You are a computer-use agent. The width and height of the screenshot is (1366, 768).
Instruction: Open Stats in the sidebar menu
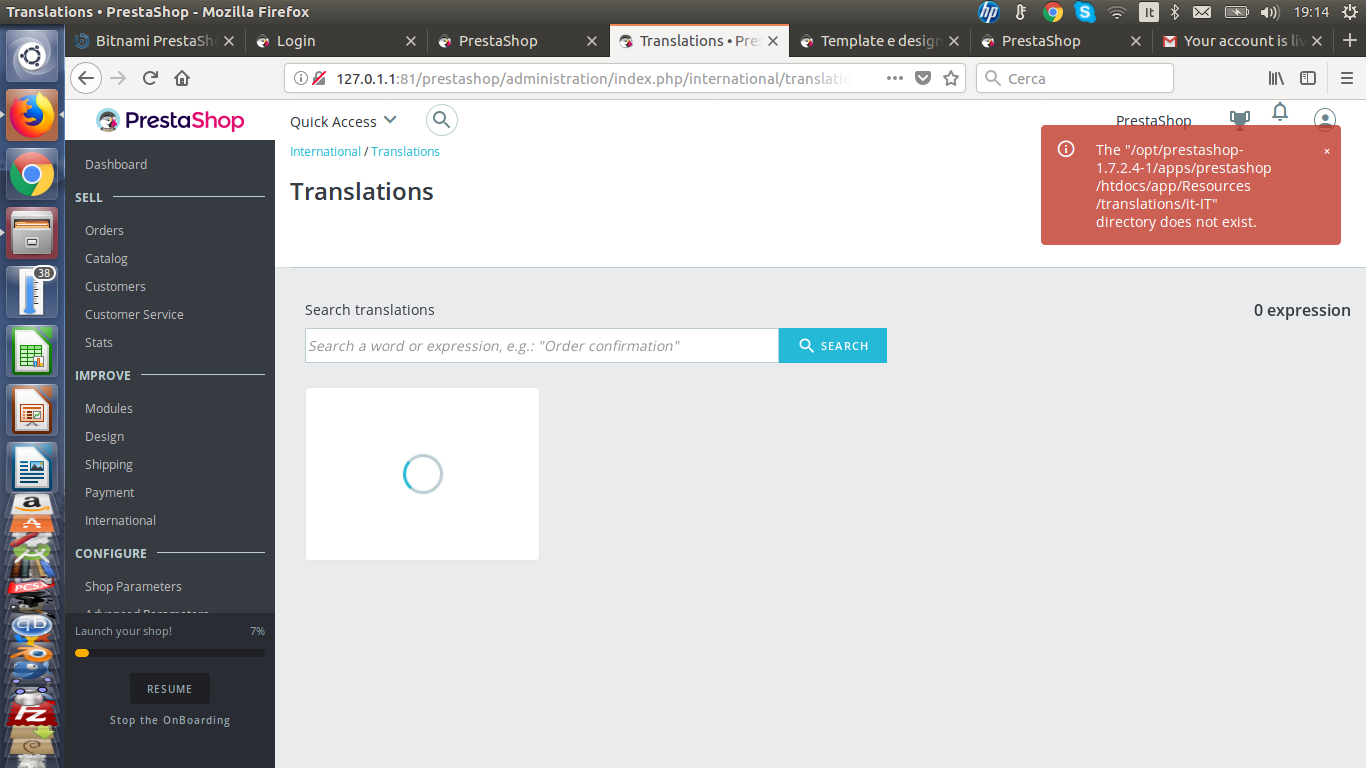pyautogui.click(x=99, y=342)
